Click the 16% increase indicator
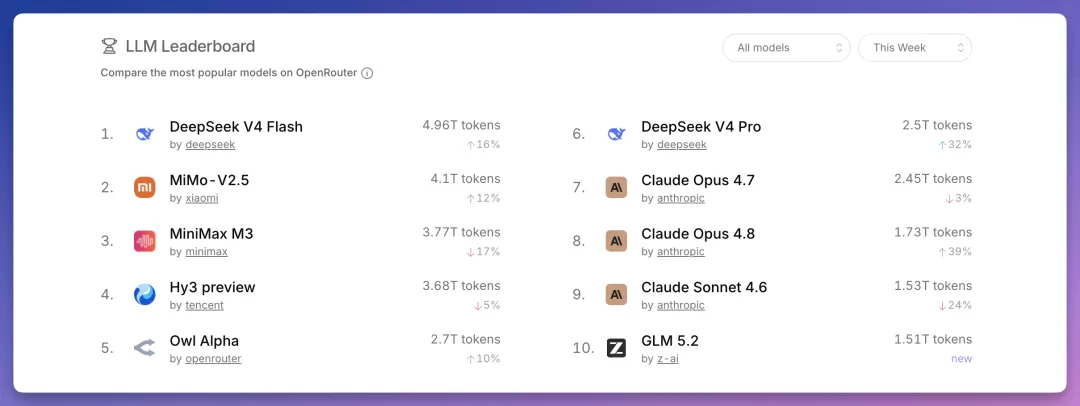 483,145
